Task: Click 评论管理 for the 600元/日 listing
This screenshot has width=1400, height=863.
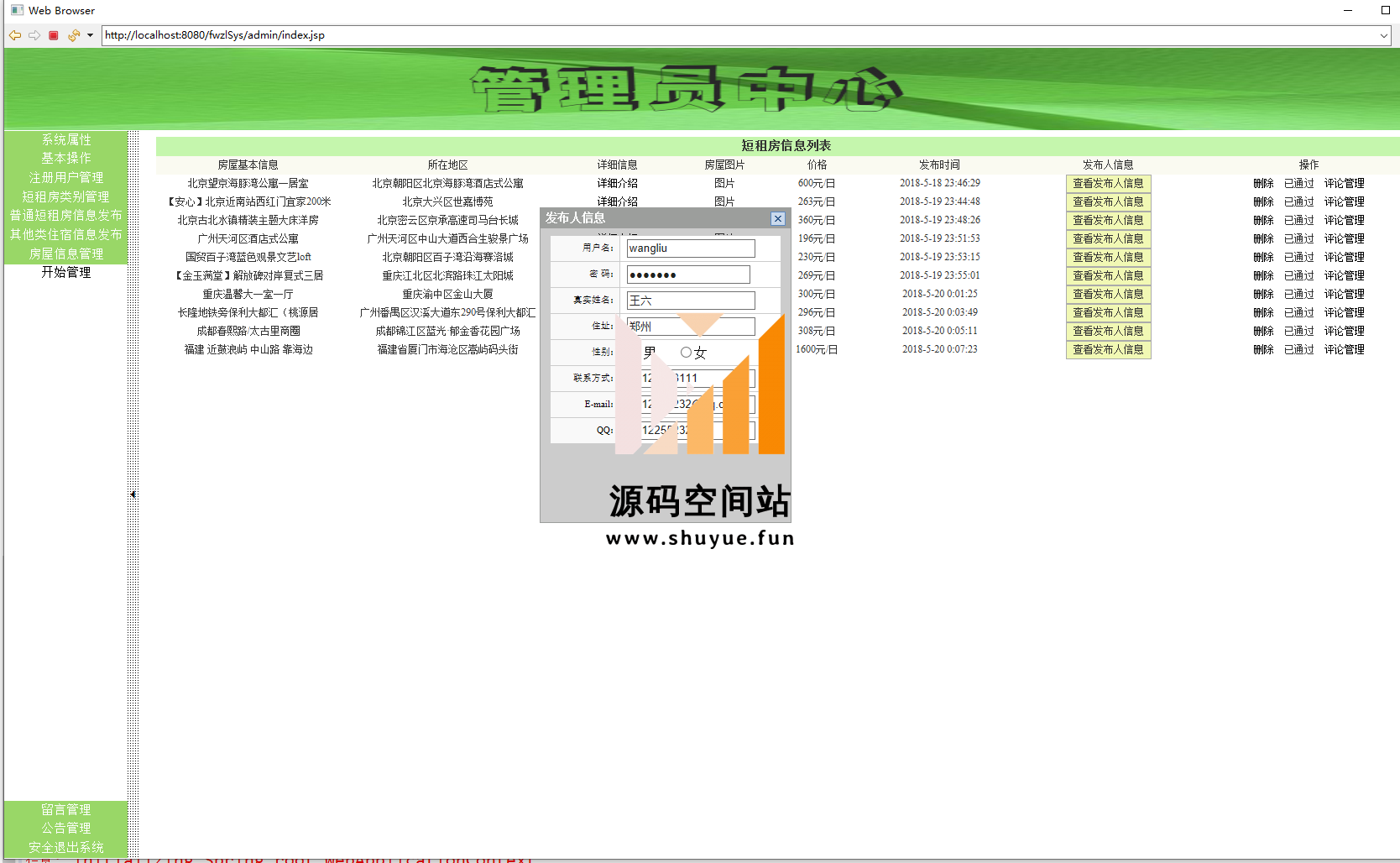Action: pyautogui.click(x=1344, y=183)
